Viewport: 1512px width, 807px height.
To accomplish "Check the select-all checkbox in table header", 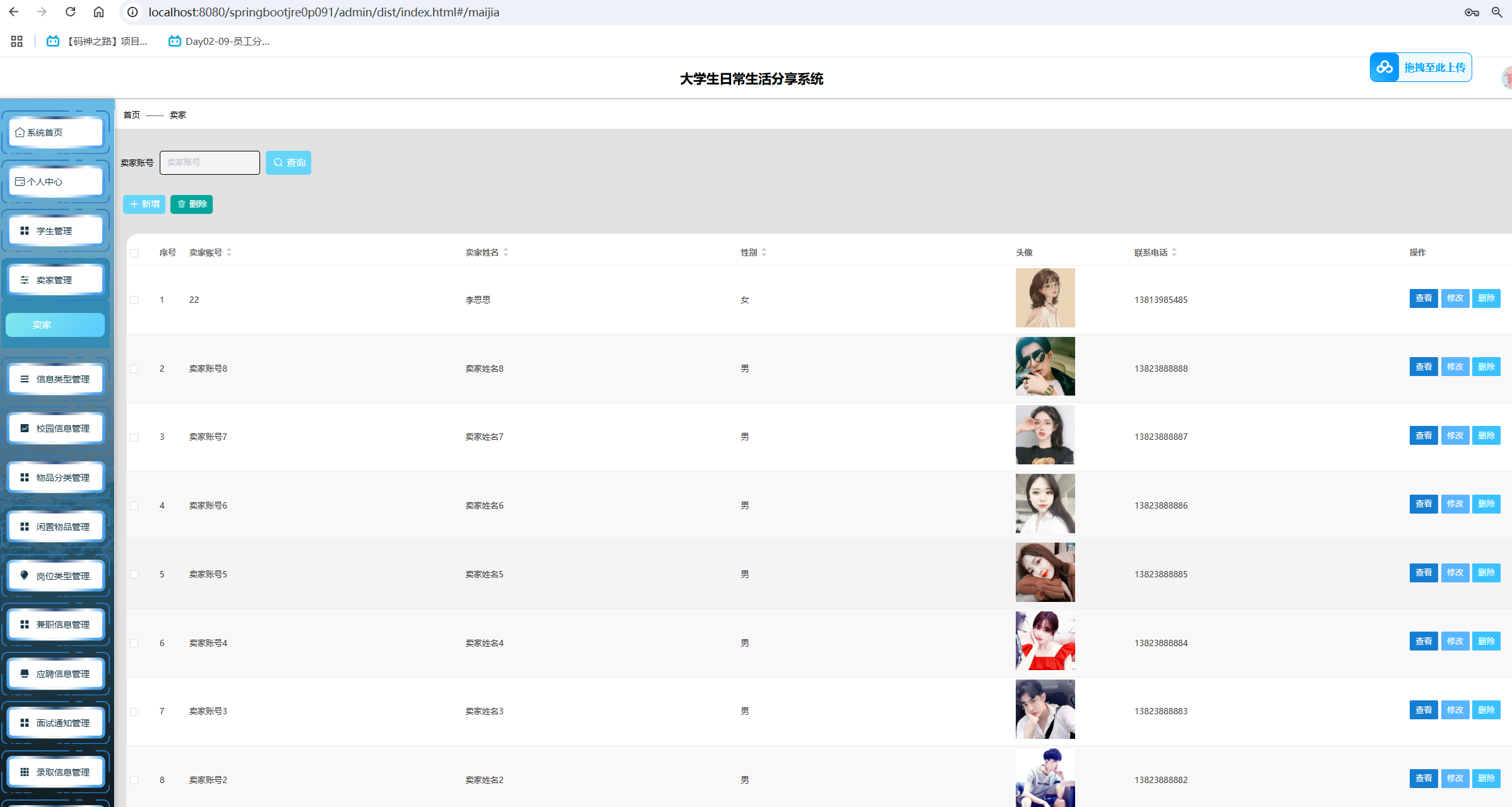I will [x=134, y=253].
